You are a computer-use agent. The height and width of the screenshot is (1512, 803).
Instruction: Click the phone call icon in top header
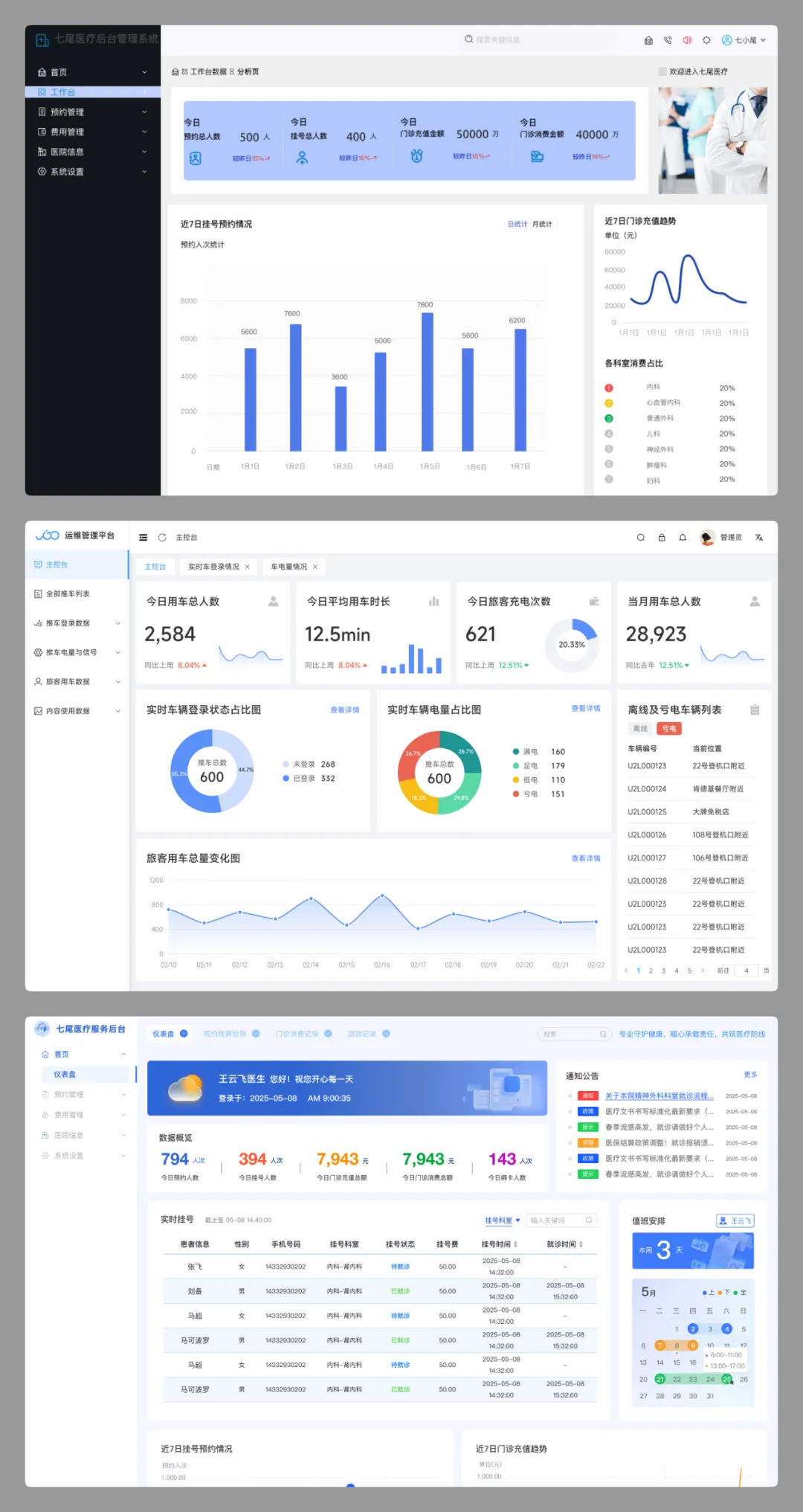click(668, 40)
